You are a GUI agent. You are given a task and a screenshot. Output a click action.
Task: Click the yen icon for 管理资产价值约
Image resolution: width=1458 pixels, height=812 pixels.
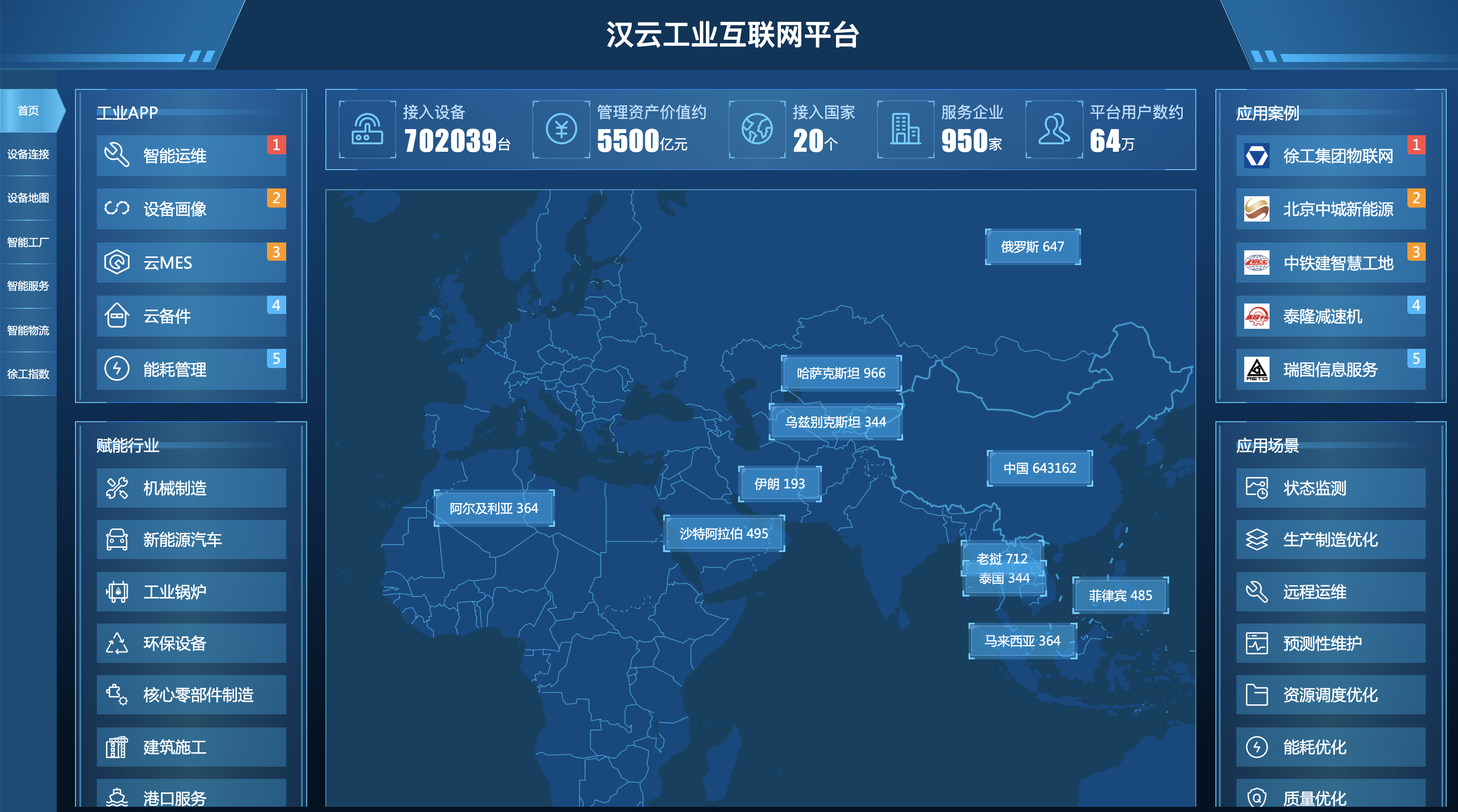(x=561, y=129)
